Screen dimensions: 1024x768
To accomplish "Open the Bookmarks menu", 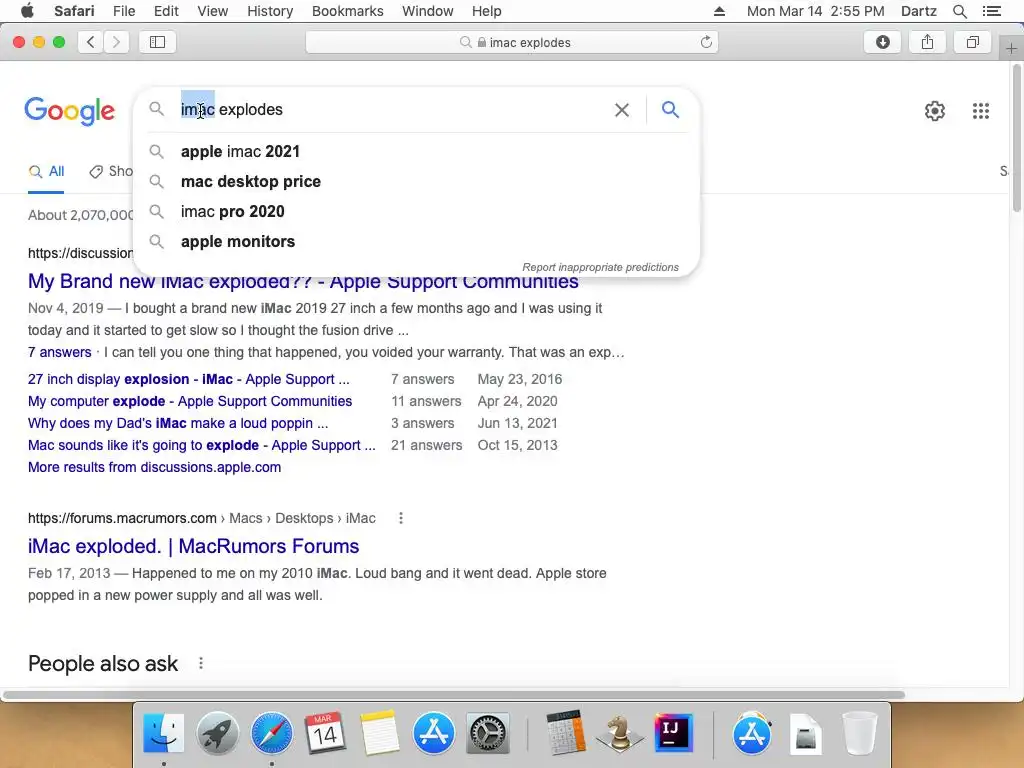I will point(347,11).
